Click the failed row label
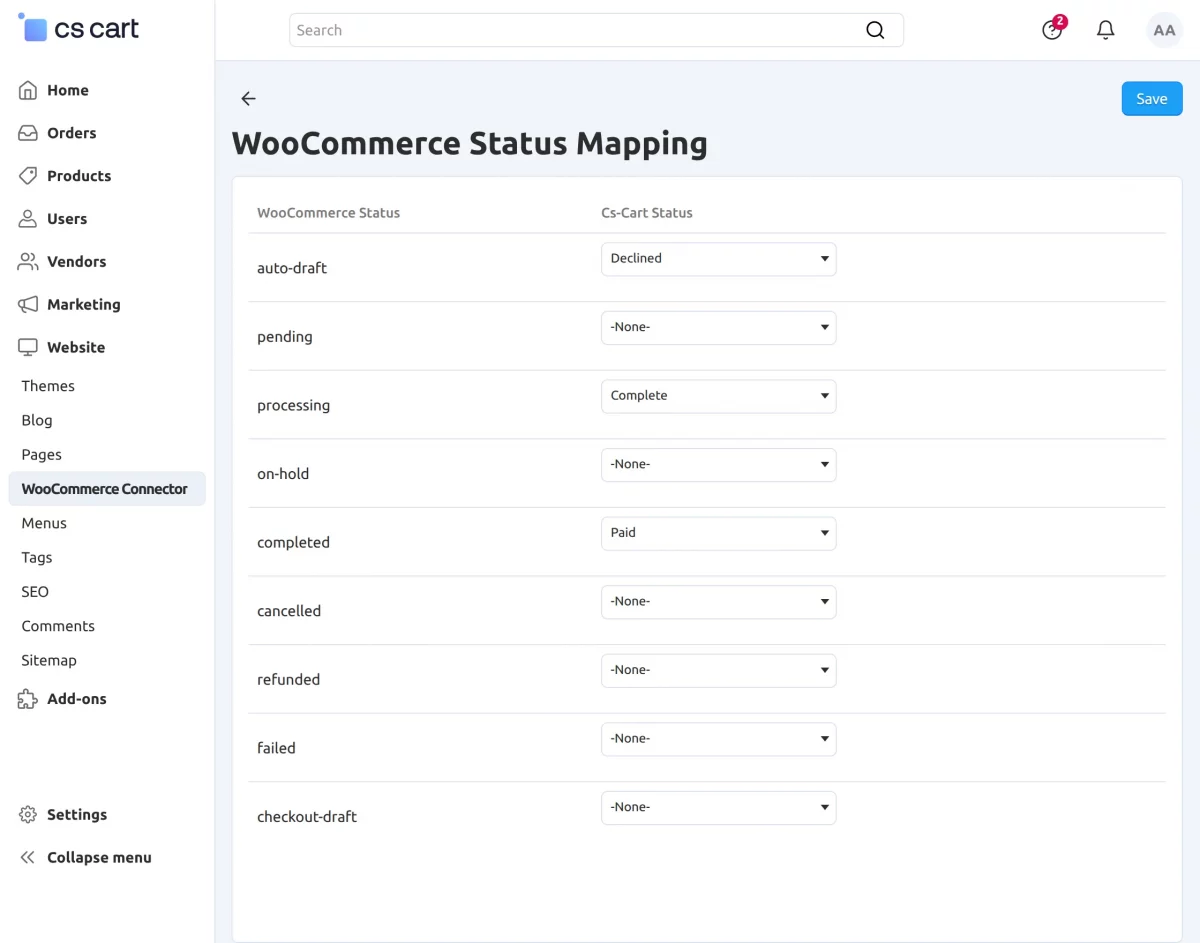This screenshot has width=1200, height=943. 276,748
